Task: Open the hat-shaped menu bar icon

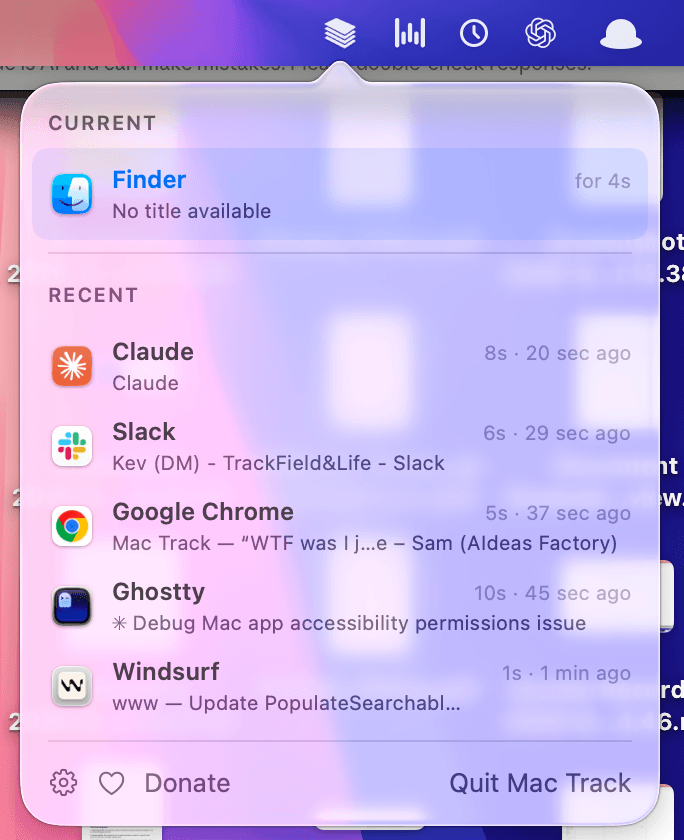Action: click(620, 34)
